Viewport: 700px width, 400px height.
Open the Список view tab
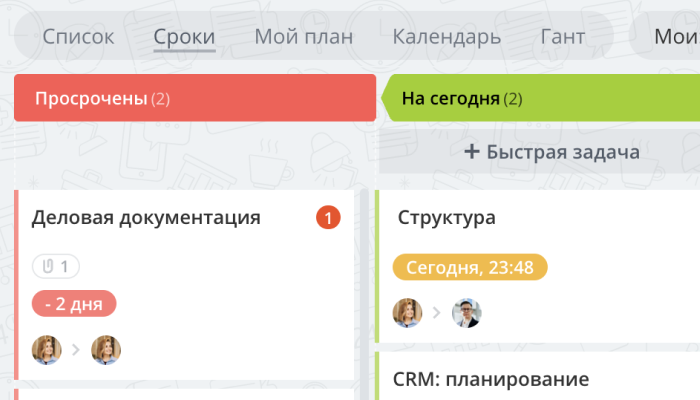click(x=78, y=38)
